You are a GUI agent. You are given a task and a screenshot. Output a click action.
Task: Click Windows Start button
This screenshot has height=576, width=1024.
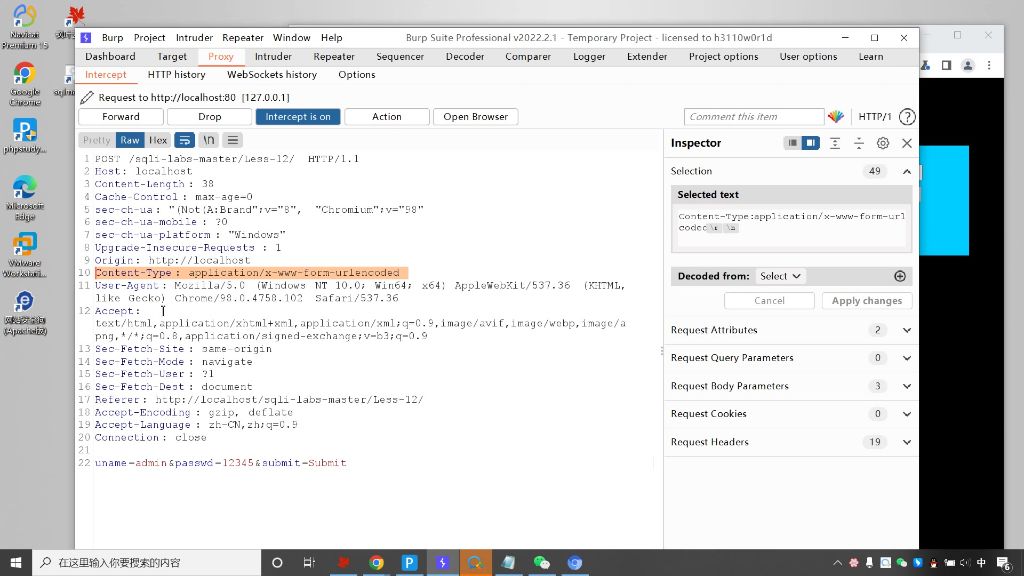16,562
